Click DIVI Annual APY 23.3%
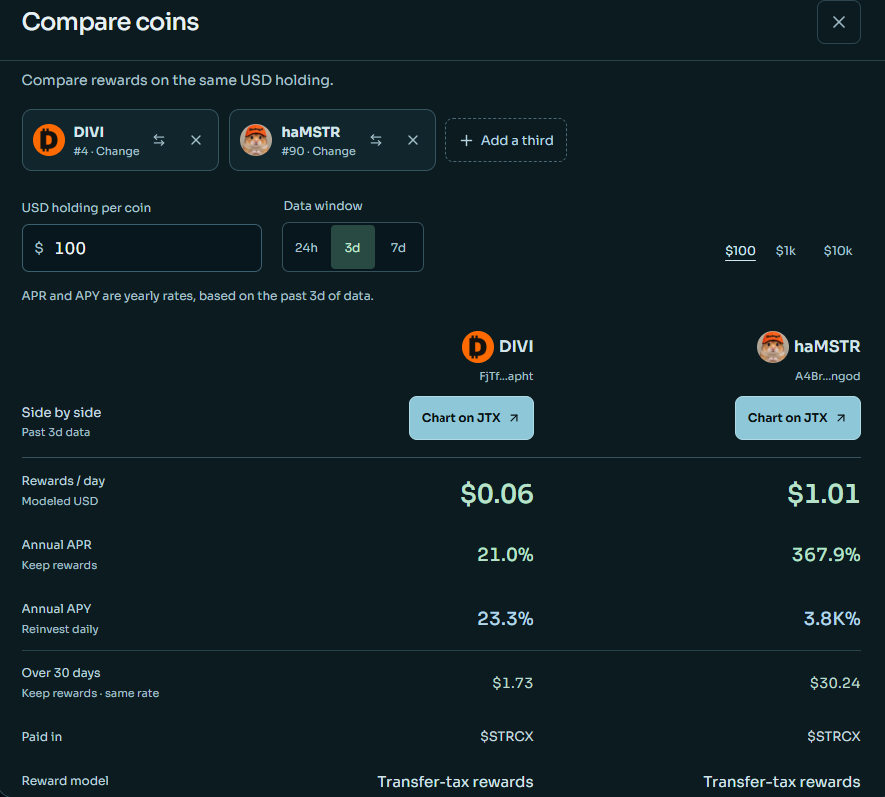The width and height of the screenshot is (885, 797). tap(505, 619)
